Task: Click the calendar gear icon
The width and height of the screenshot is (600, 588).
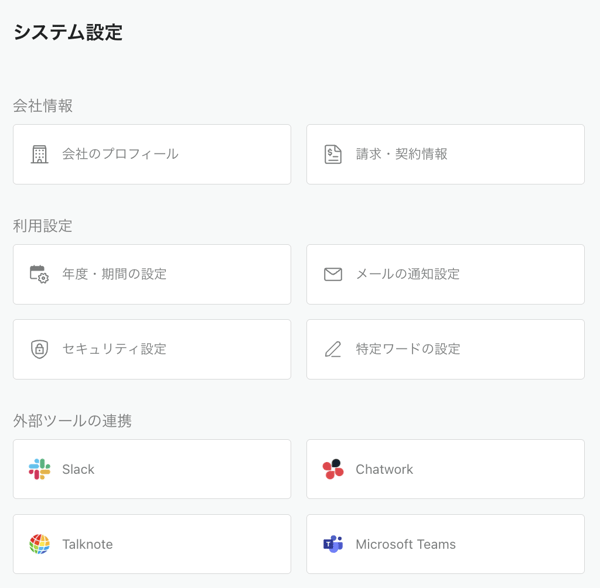Action: [39, 274]
